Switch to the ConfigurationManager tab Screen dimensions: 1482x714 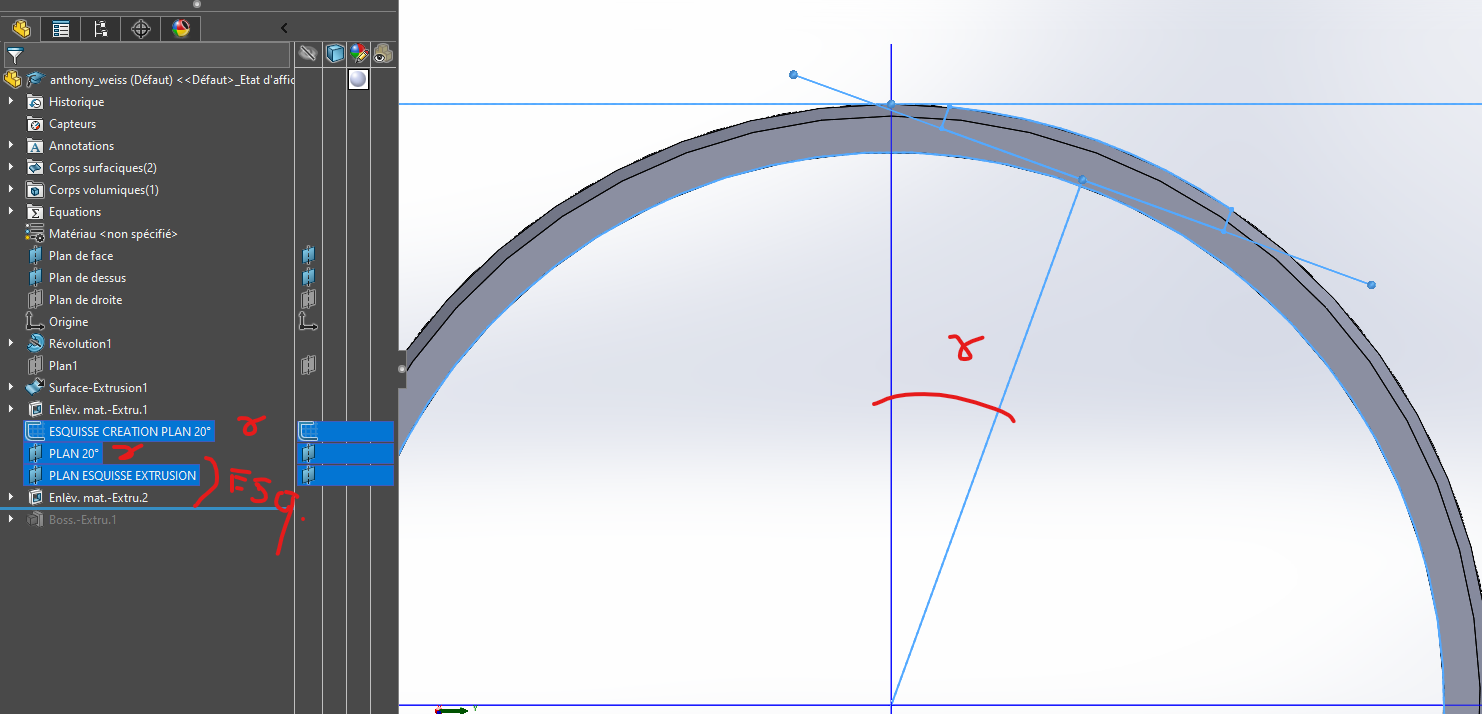click(101, 29)
